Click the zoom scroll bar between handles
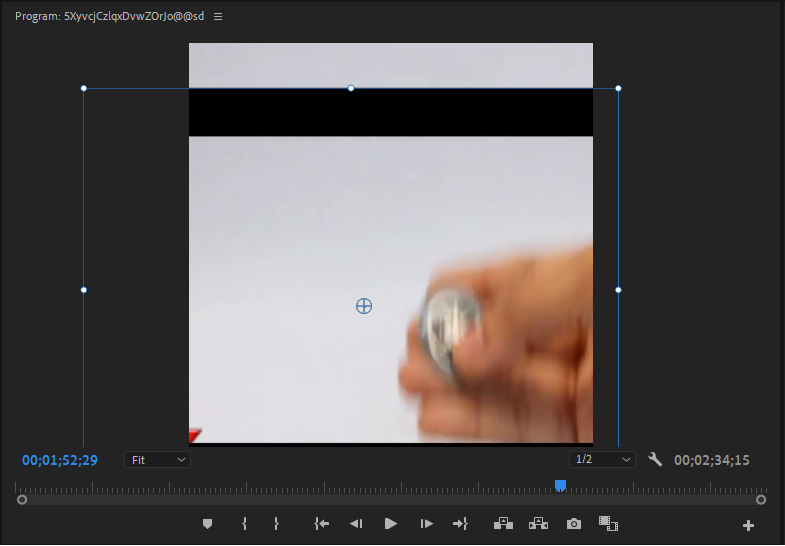Image resolution: width=785 pixels, height=546 pixels. [x=391, y=499]
